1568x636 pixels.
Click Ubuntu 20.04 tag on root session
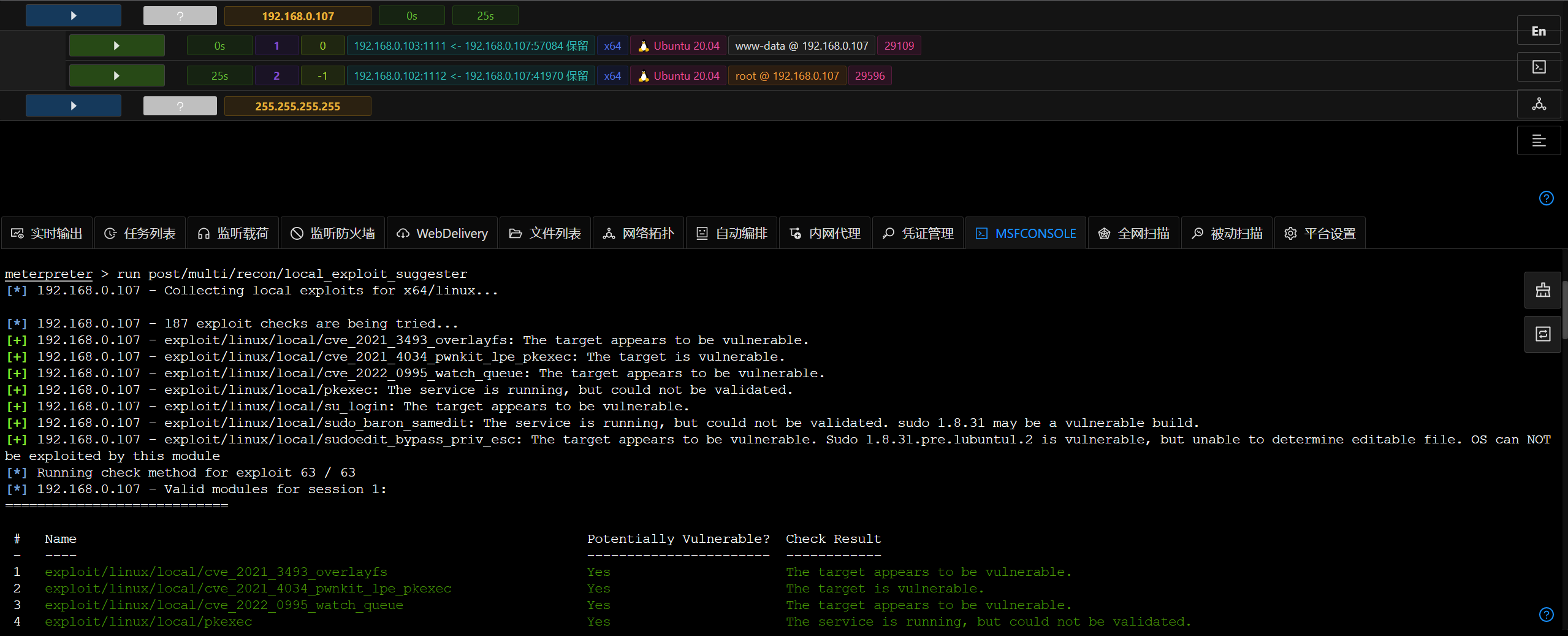click(679, 75)
